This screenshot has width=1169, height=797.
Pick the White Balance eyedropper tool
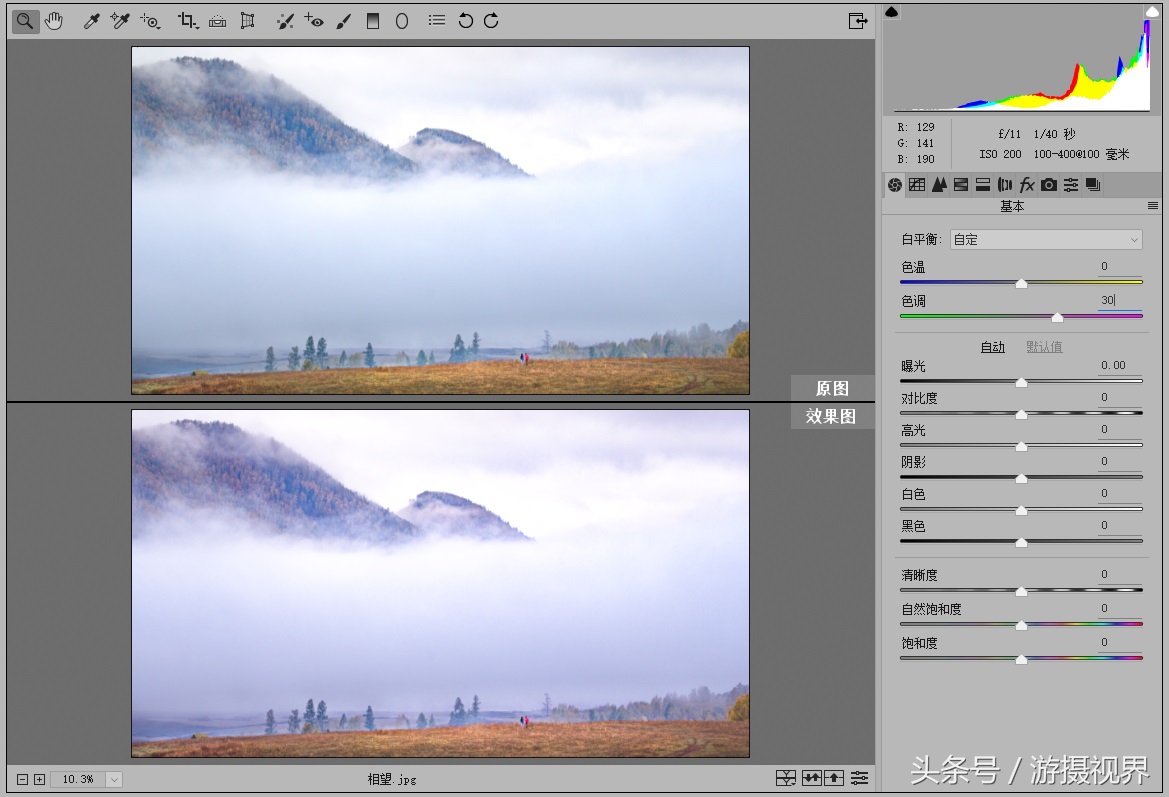(89, 20)
